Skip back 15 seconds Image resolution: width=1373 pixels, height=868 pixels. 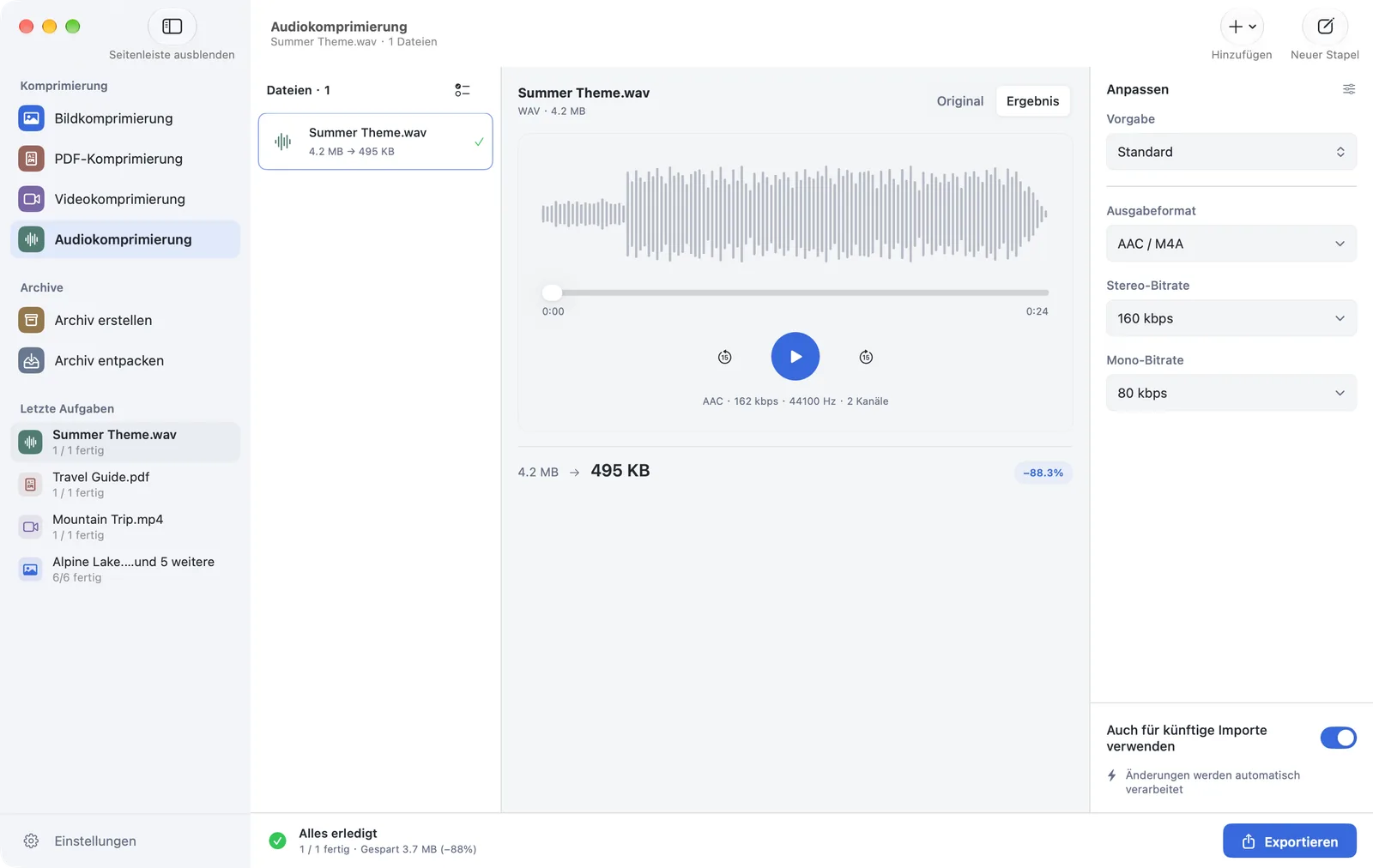[725, 357]
